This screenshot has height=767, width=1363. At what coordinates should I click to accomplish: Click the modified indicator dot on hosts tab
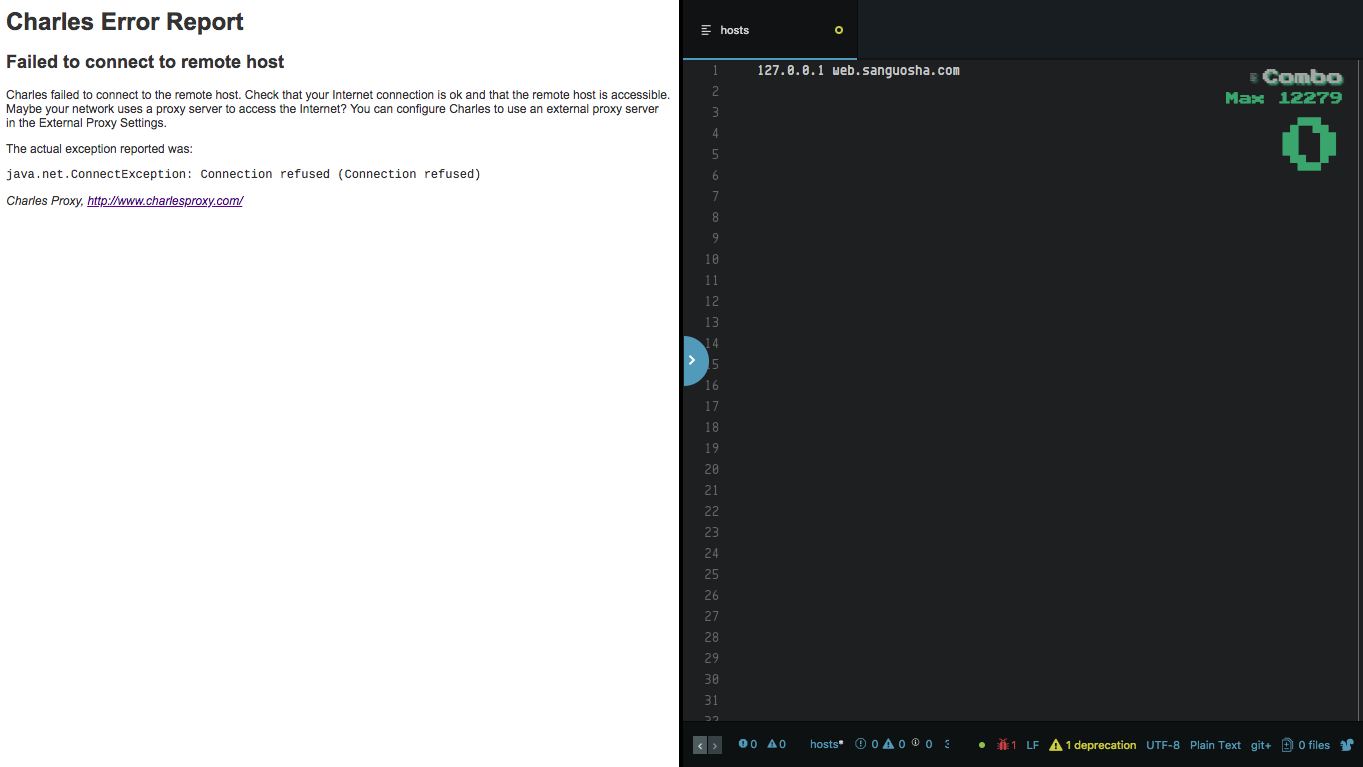click(x=839, y=30)
